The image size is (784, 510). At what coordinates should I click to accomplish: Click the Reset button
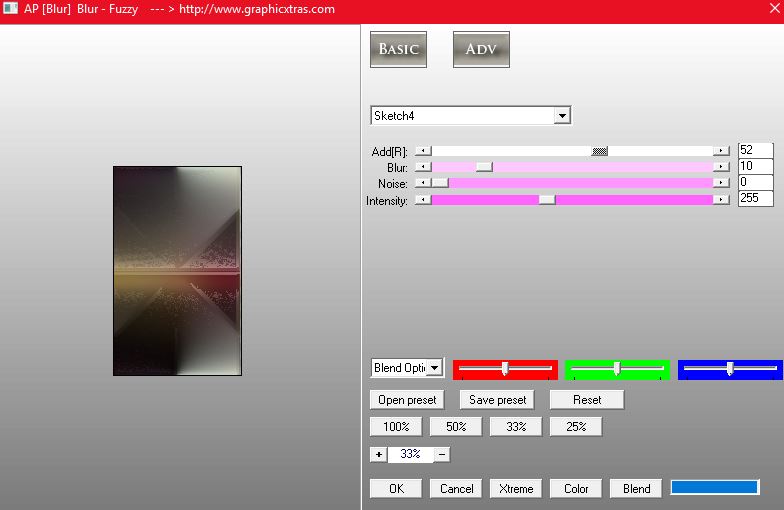pyautogui.click(x=587, y=400)
